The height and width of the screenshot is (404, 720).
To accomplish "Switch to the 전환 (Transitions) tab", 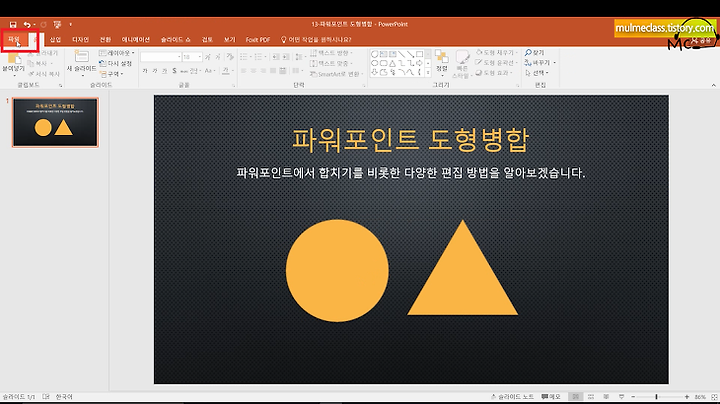I will (x=105, y=39).
